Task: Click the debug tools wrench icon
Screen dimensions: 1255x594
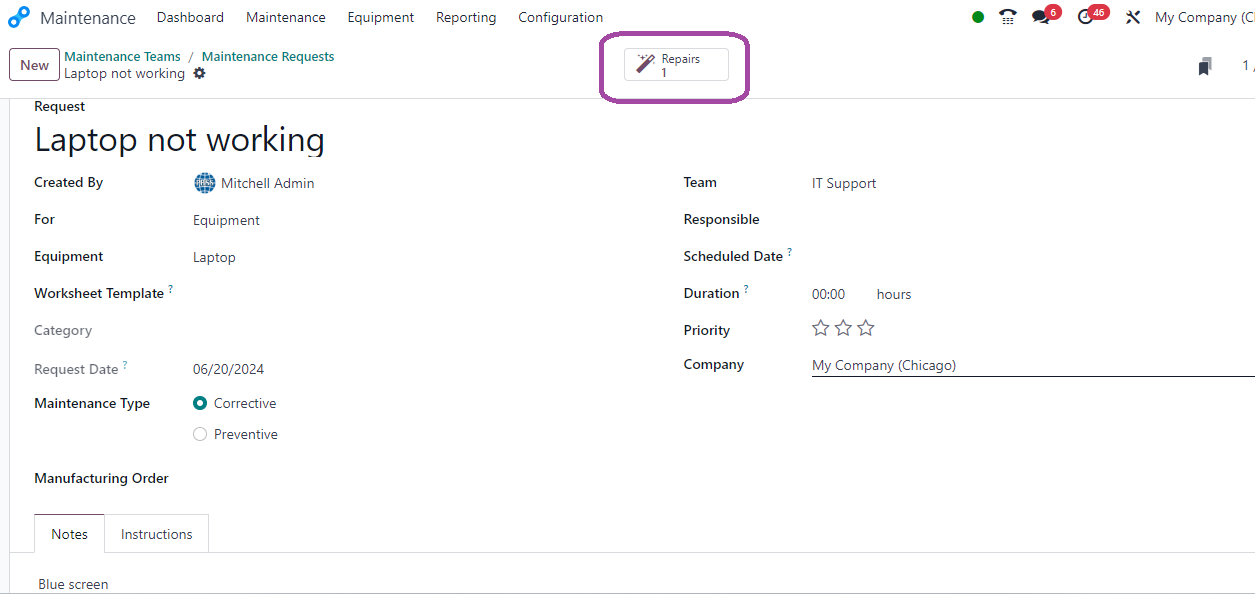Action: [x=1133, y=17]
